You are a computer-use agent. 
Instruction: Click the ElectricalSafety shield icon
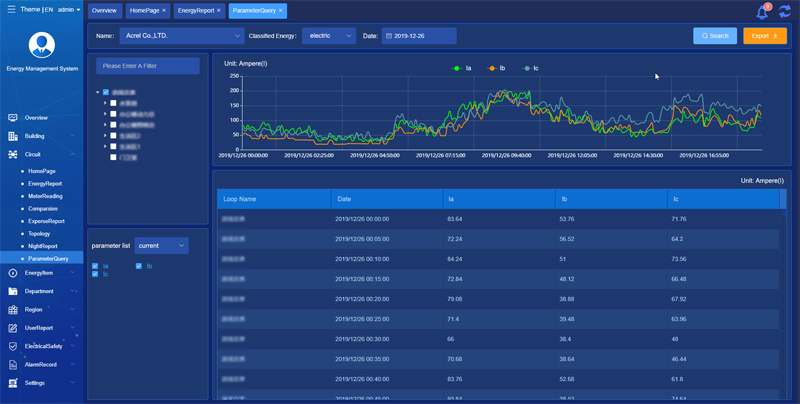[13, 346]
